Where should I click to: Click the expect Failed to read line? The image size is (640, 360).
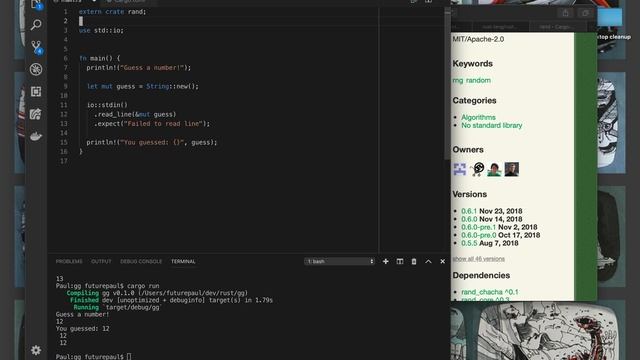point(152,124)
